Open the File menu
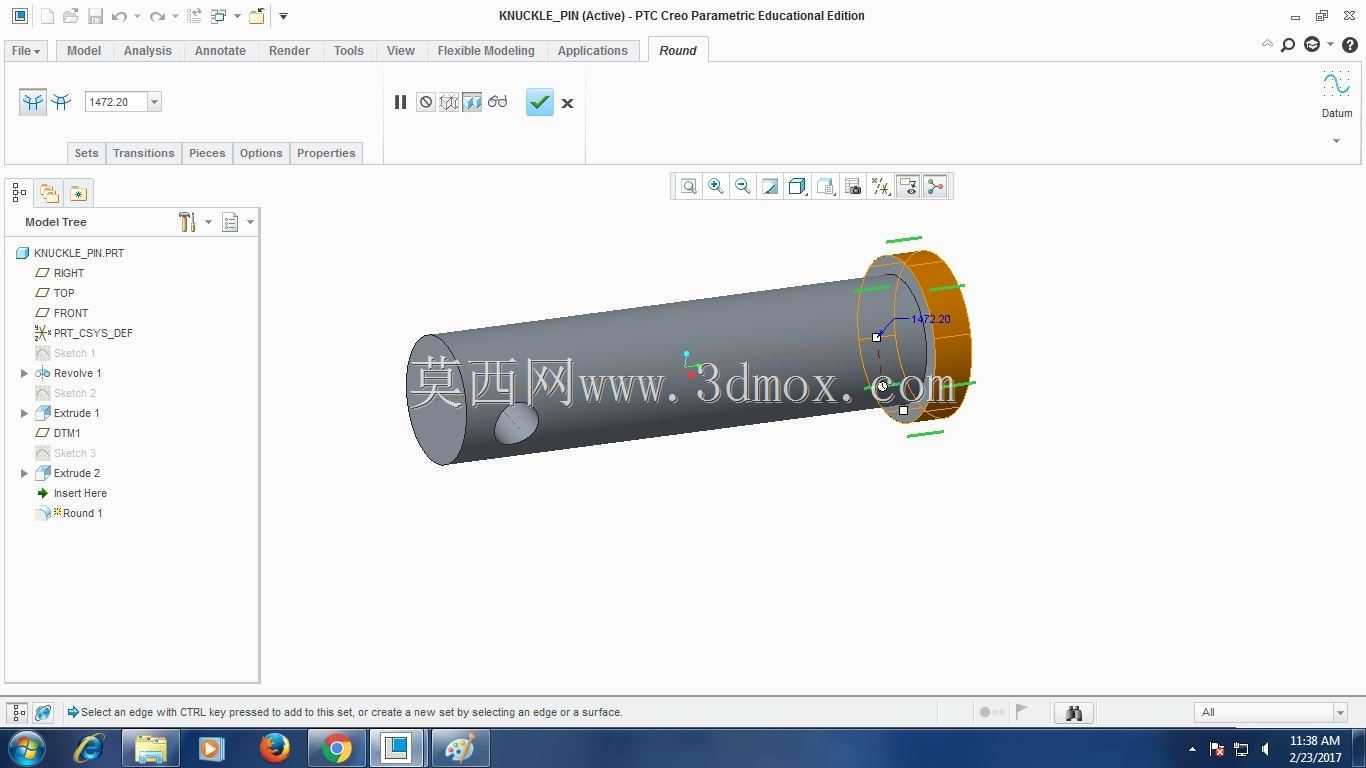 tap(25, 51)
